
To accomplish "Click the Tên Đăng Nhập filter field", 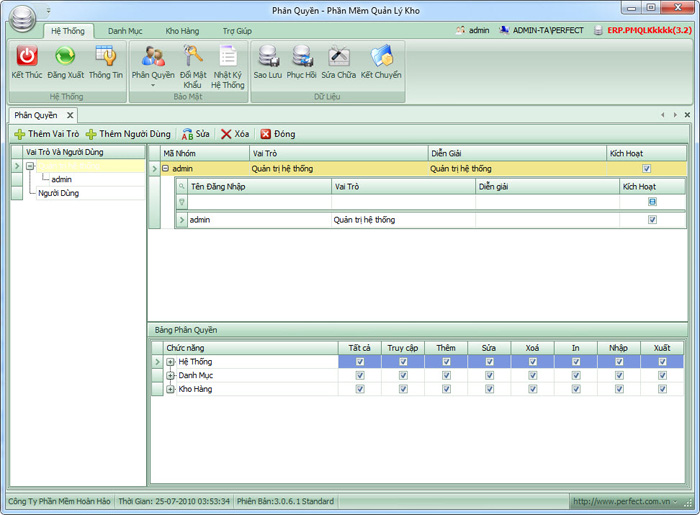I will tap(260, 202).
